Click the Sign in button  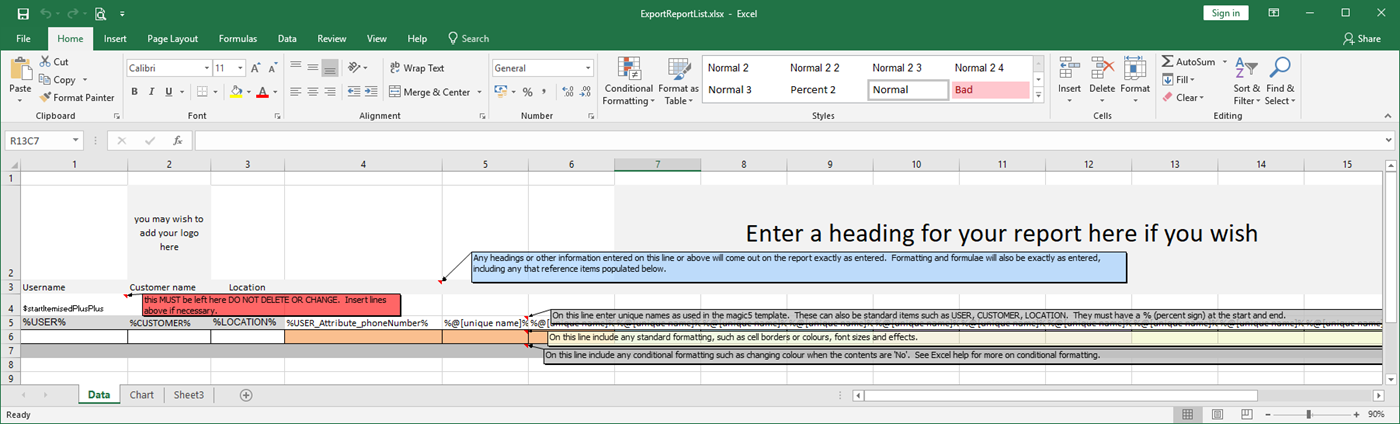1225,13
